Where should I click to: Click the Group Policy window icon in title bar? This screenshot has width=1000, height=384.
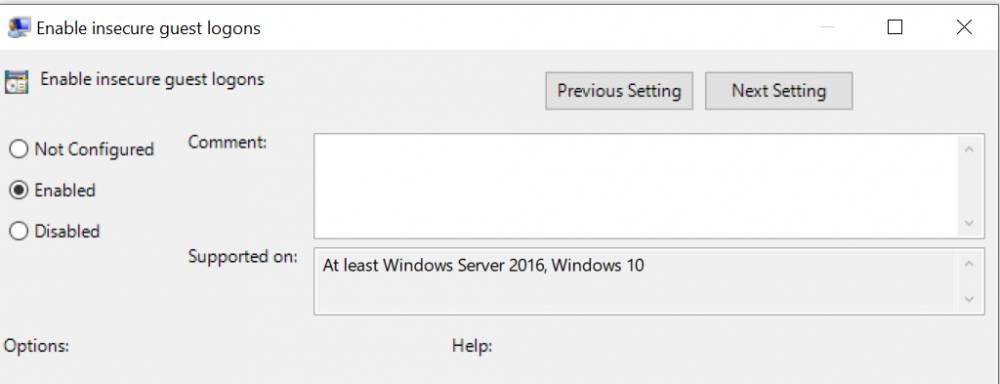pos(18,27)
